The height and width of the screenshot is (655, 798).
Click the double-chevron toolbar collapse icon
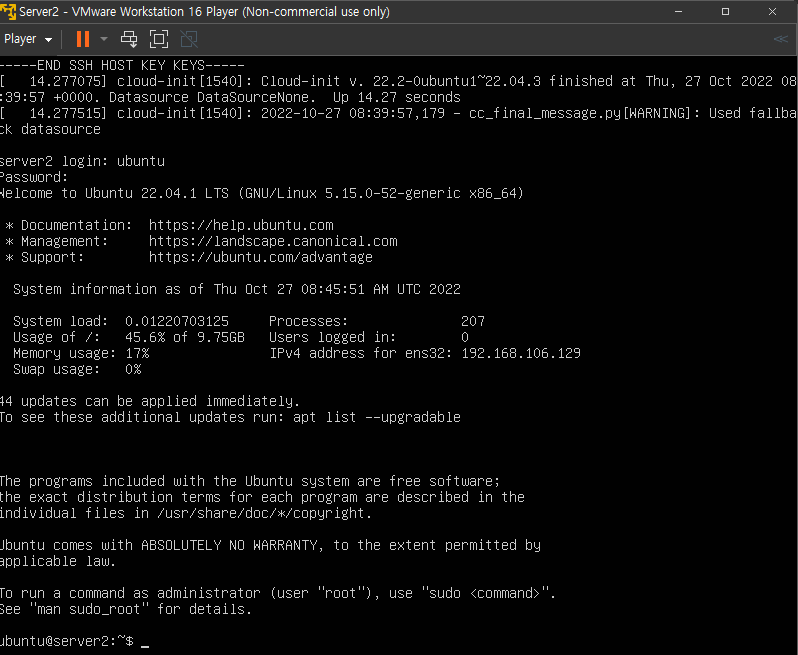pyautogui.click(x=780, y=39)
